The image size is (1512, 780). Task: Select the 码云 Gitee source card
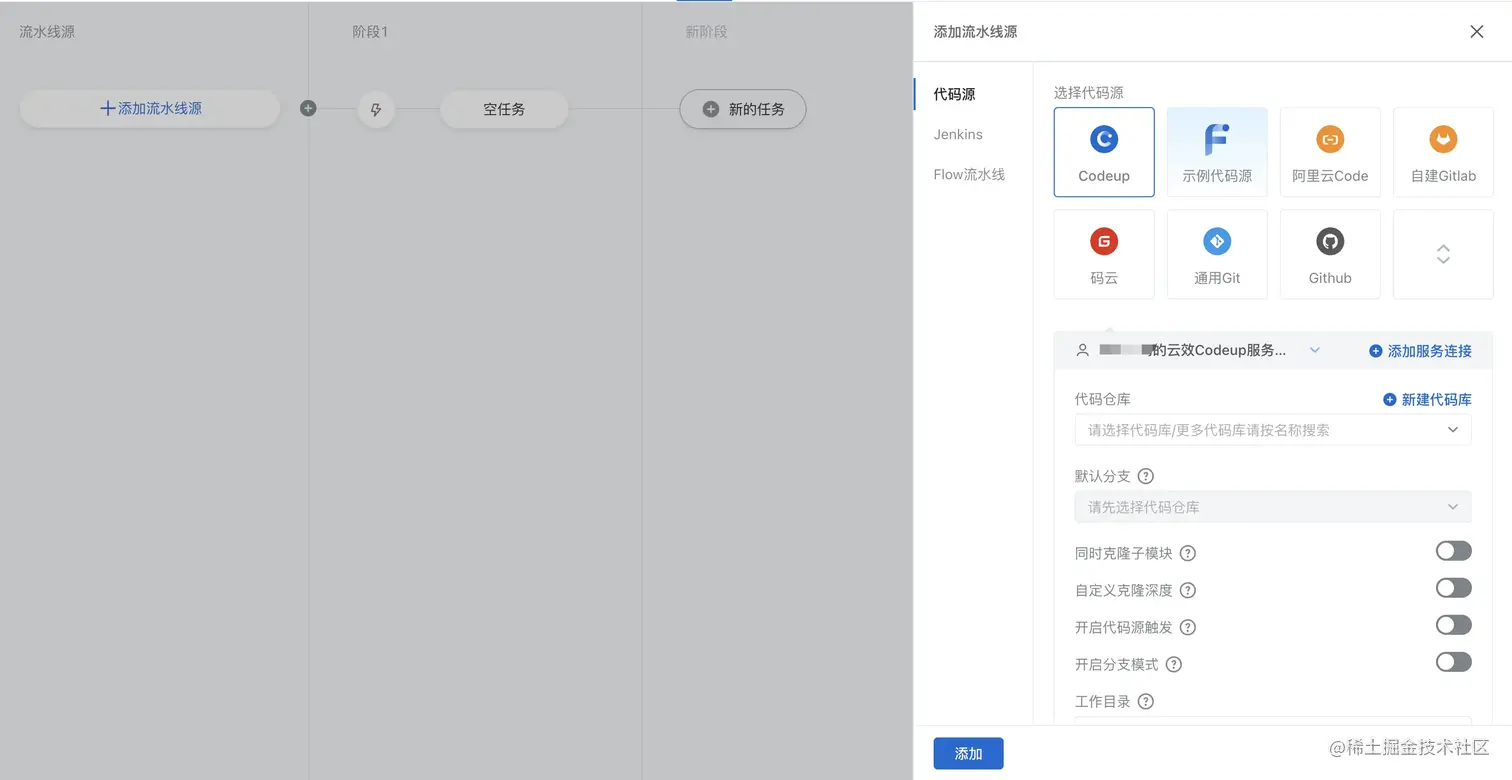1104,254
